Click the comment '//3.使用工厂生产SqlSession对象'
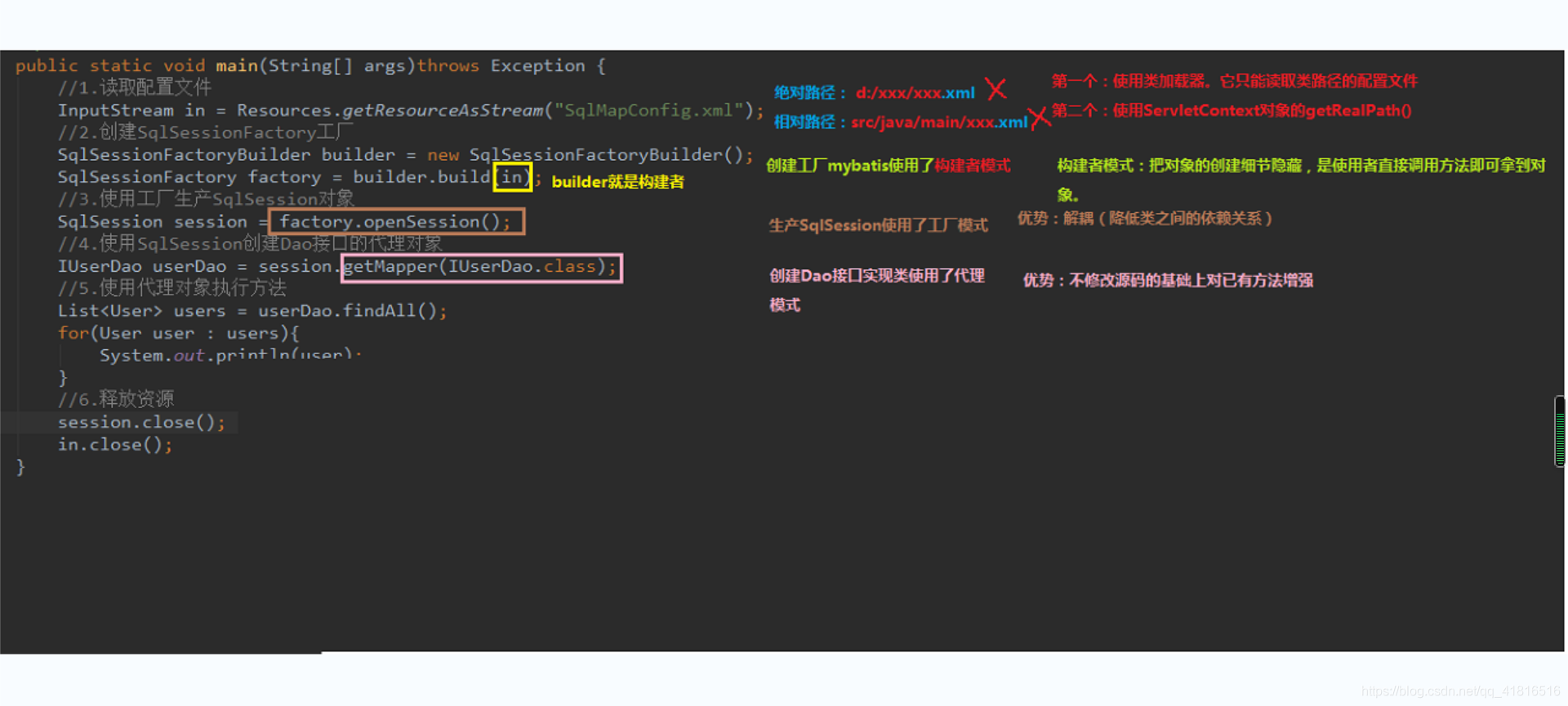This screenshot has width=1568, height=706. tap(206, 199)
